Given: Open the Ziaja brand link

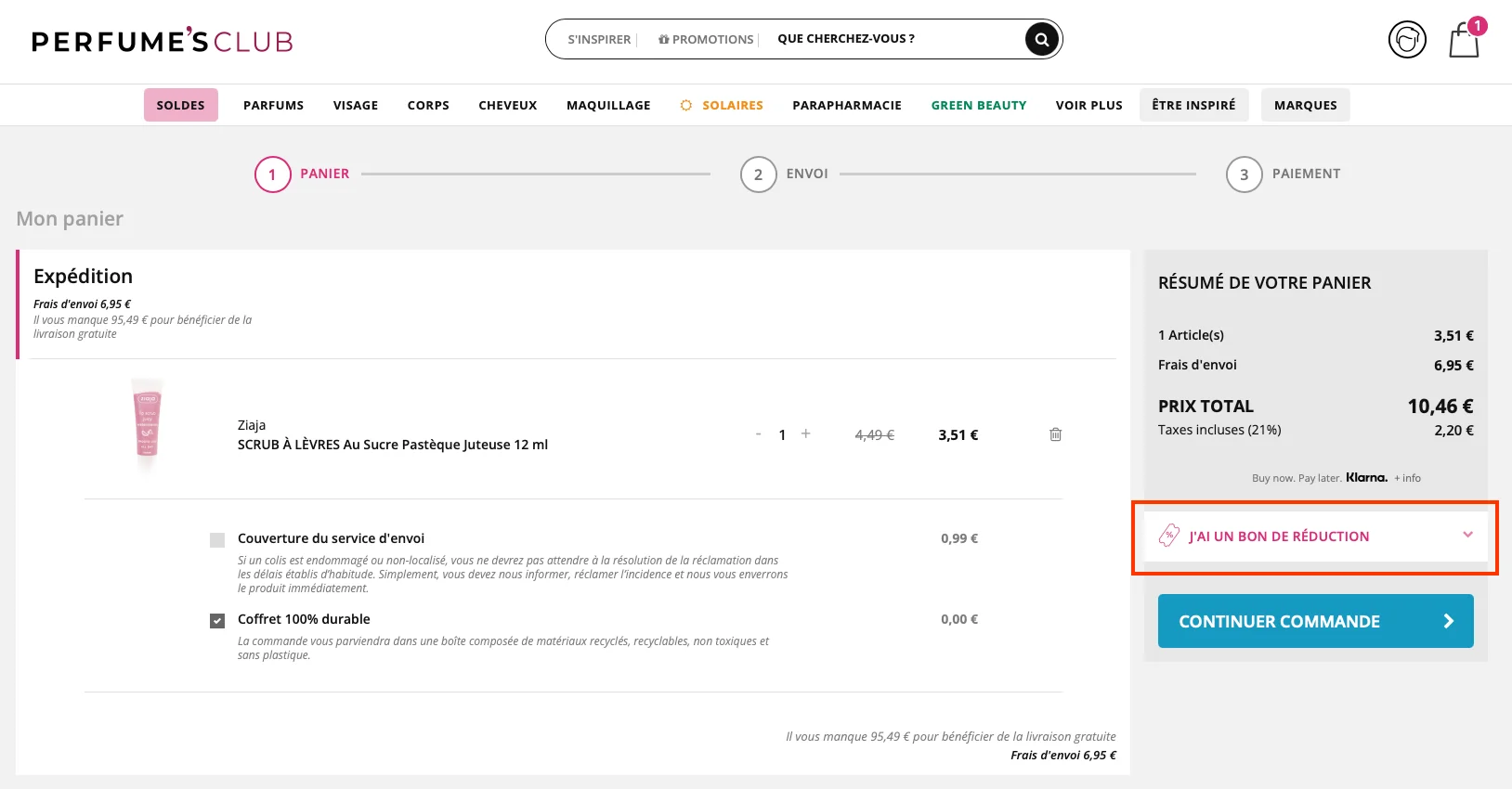Looking at the screenshot, I should click(x=252, y=424).
